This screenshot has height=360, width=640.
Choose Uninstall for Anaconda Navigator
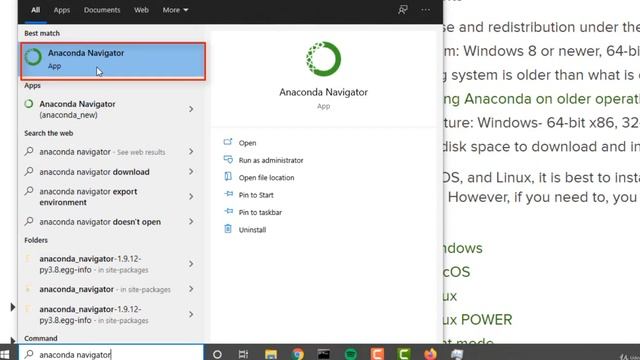tap(252, 230)
